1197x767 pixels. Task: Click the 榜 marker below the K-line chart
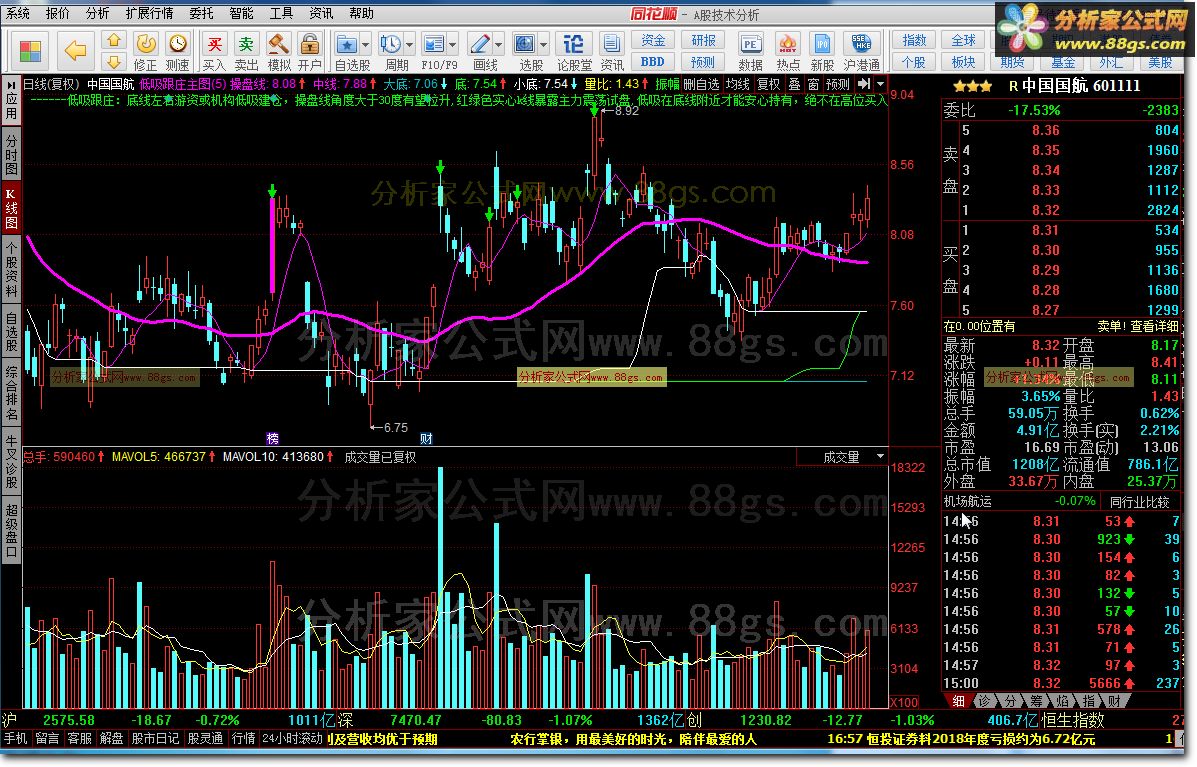point(273,438)
